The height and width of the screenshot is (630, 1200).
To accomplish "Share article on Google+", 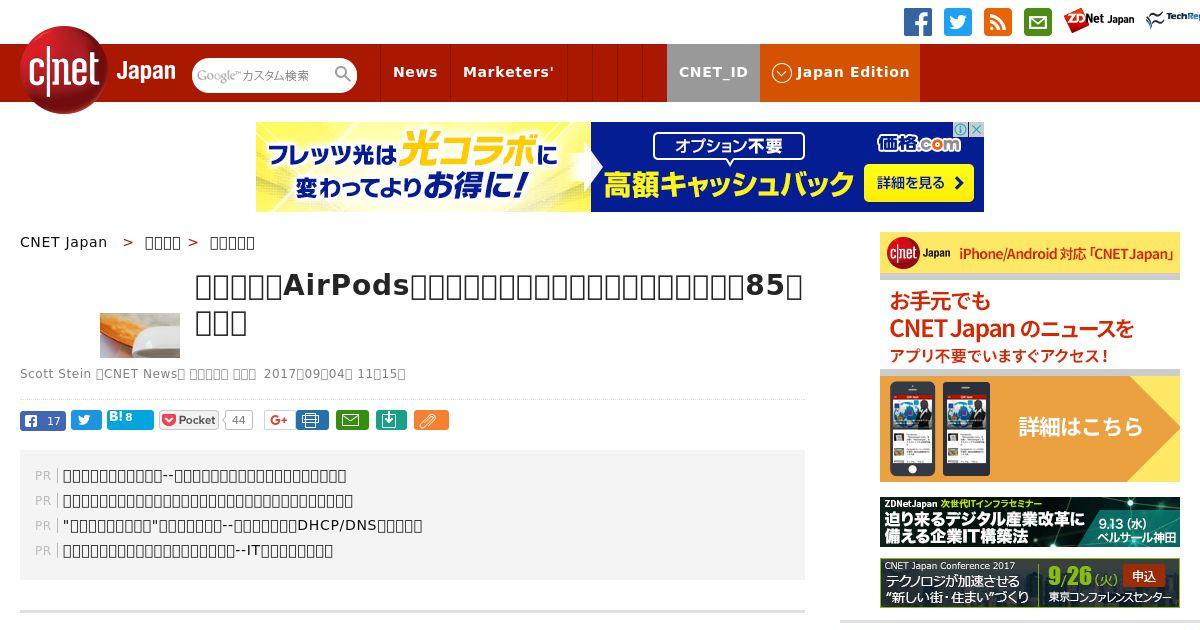I will point(279,420).
